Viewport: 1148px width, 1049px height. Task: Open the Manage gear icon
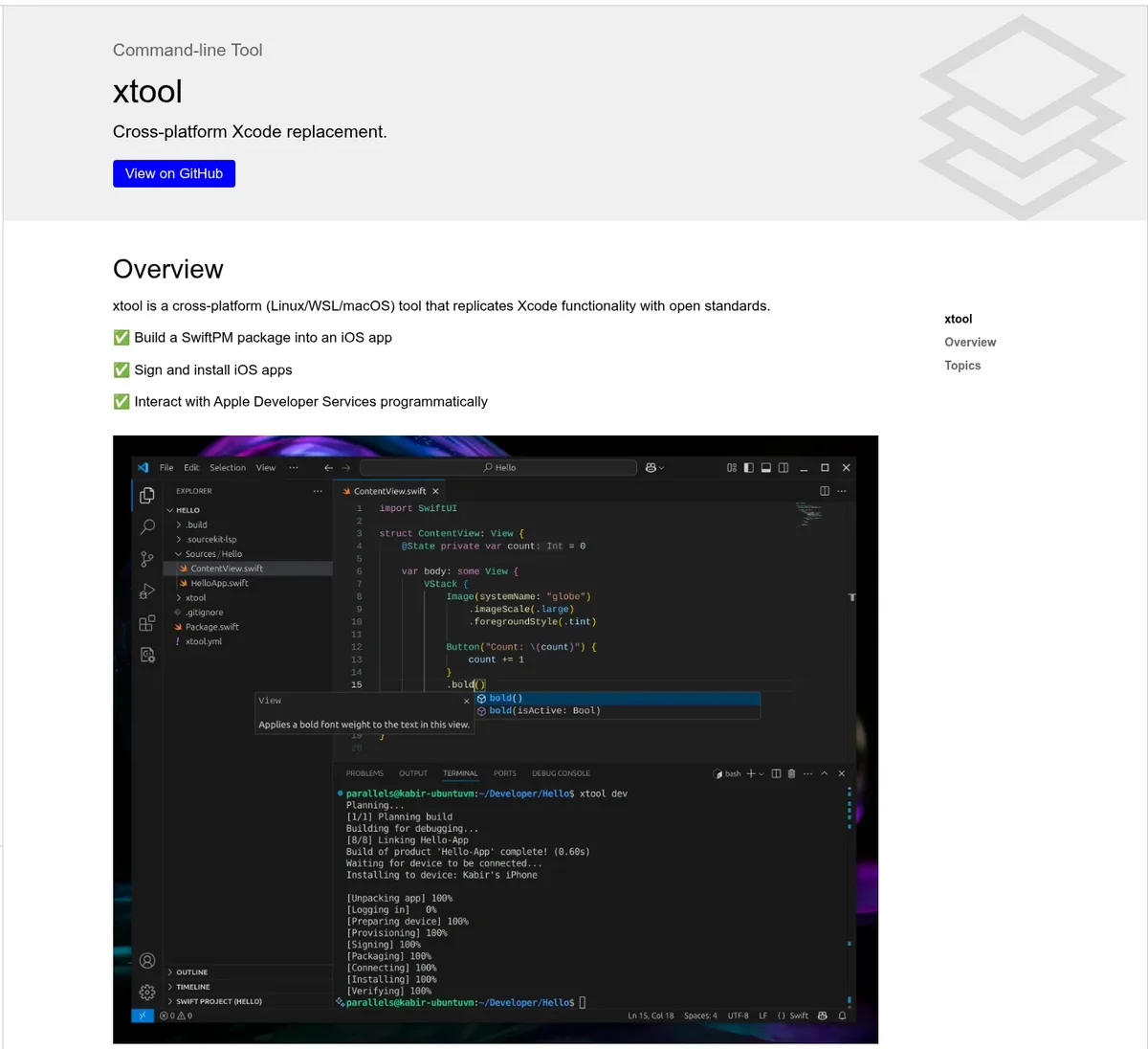(x=147, y=992)
